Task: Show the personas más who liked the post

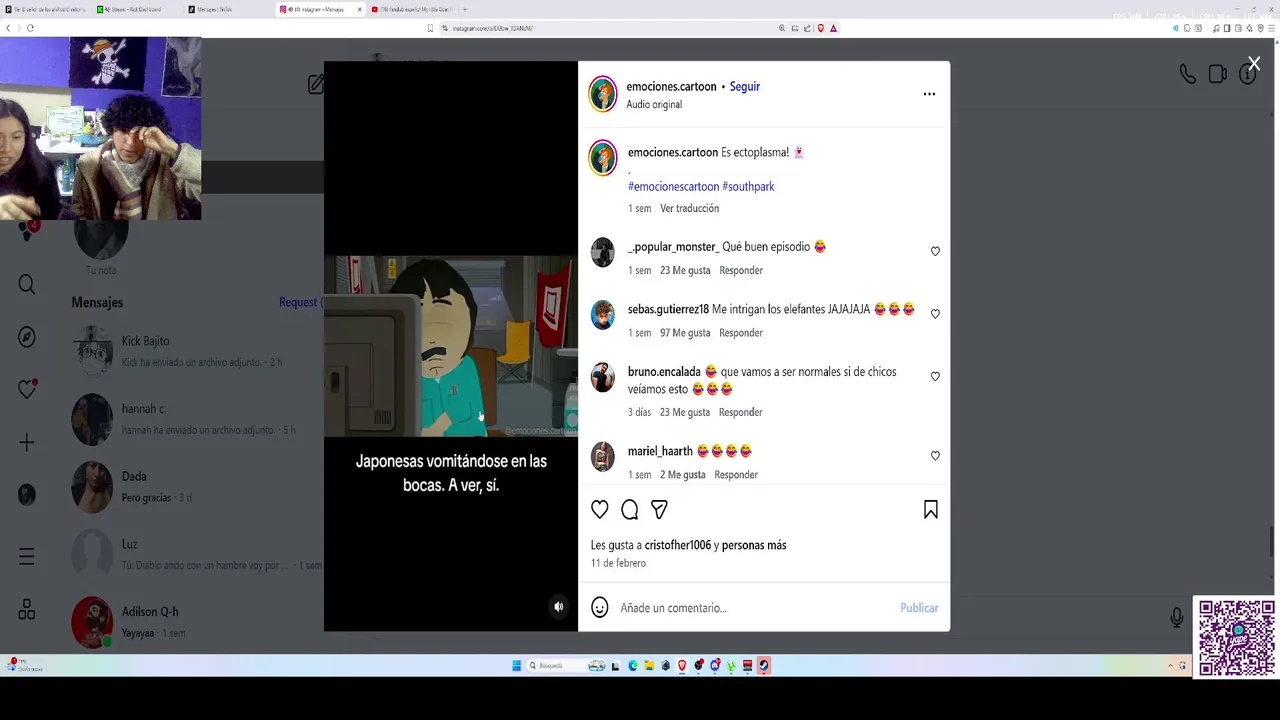Action: 754,546
